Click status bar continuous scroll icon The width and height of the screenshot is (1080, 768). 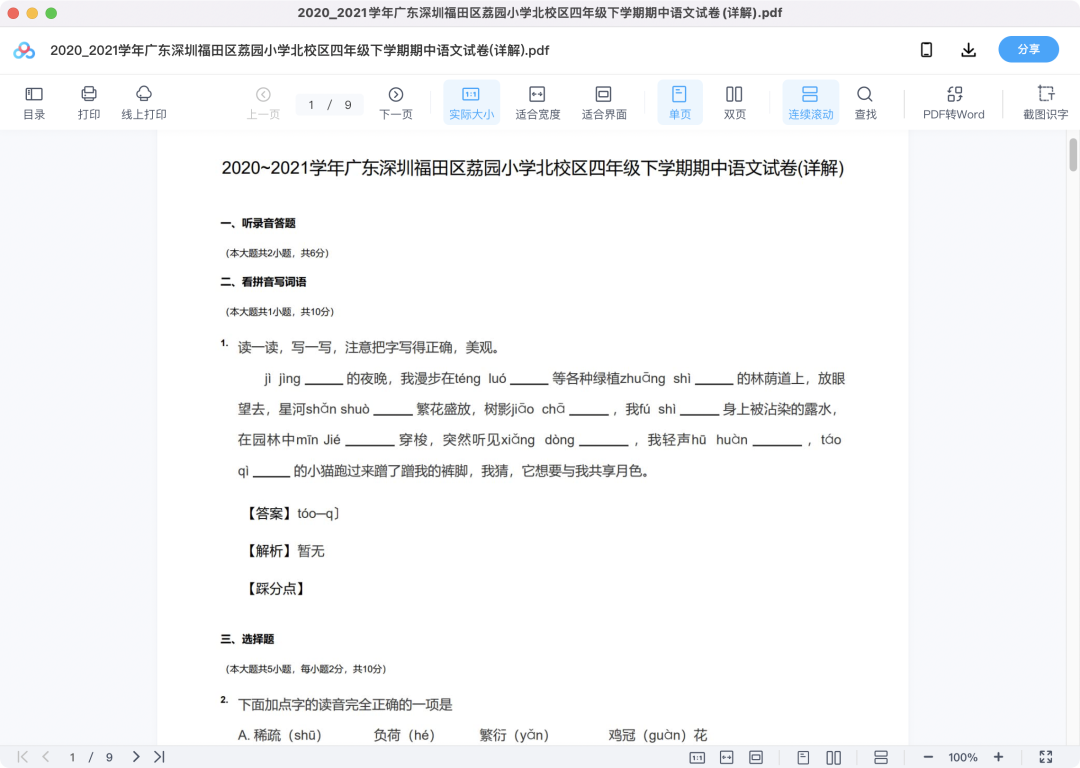point(880,758)
